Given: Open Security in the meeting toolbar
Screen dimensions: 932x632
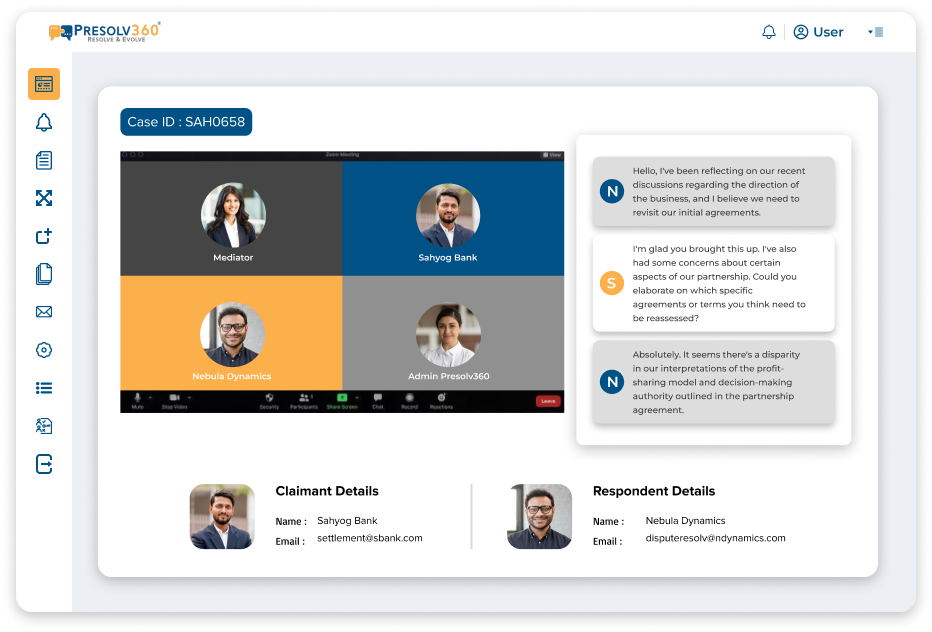Looking at the screenshot, I should click(x=269, y=401).
